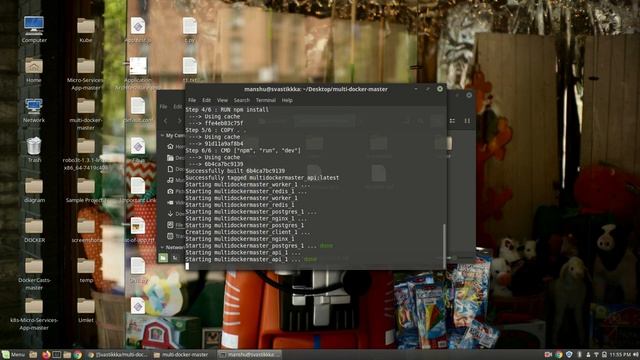Collapse My Computer section in sidebar

pos(162,135)
